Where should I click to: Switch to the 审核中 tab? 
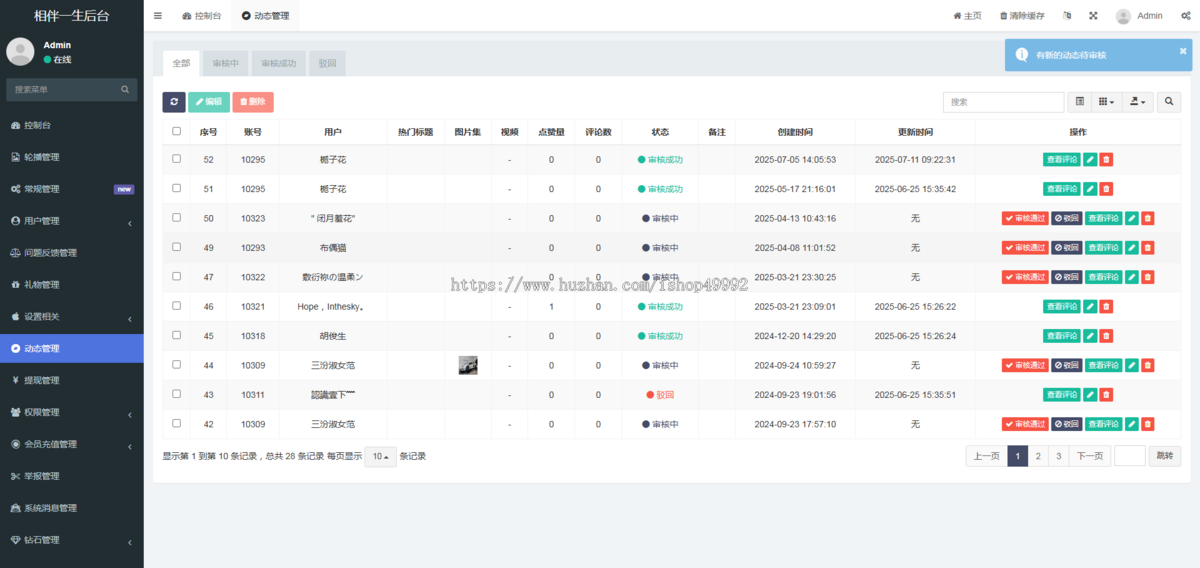pyautogui.click(x=226, y=63)
